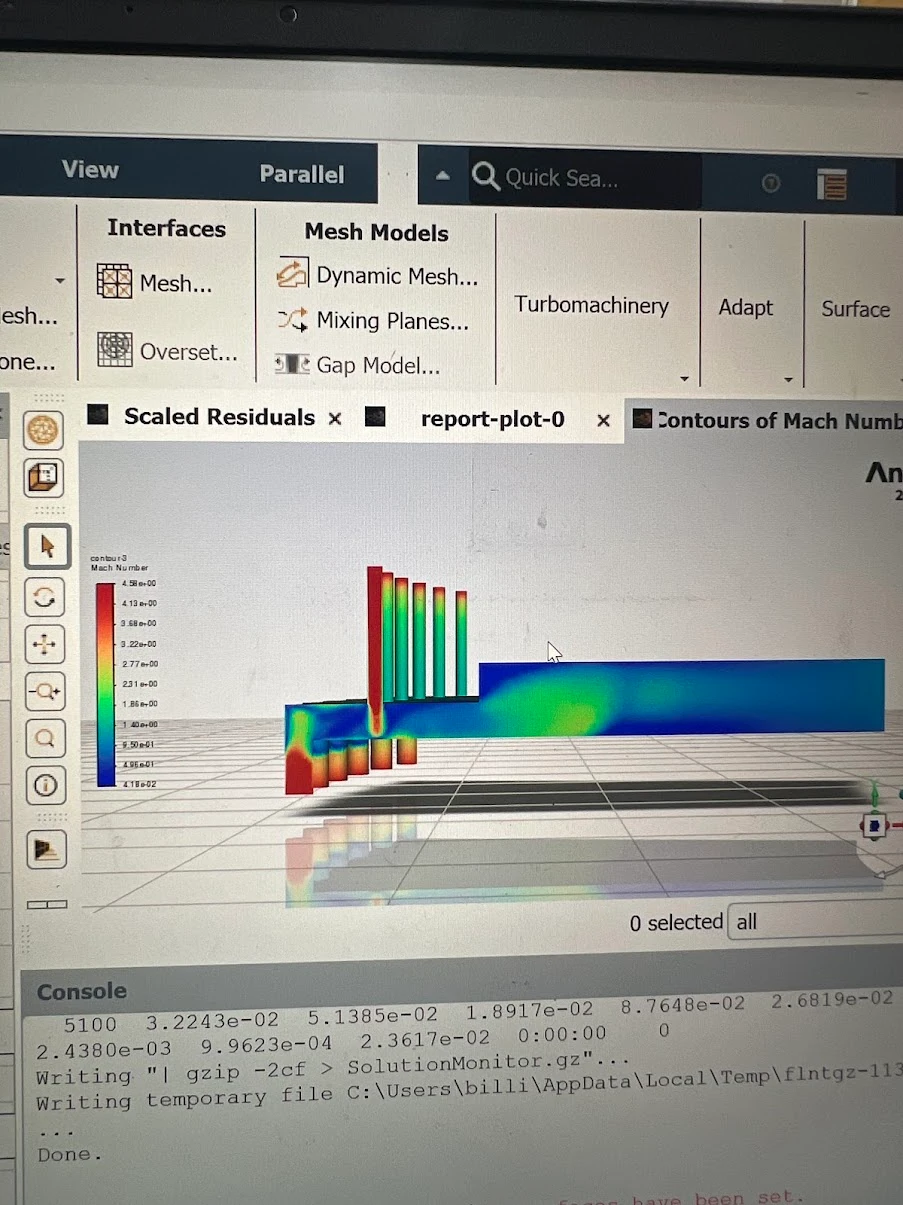The height and width of the screenshot is (1205, 903).
Task: Activate the rotate view tool
Action: pos(44,598)
